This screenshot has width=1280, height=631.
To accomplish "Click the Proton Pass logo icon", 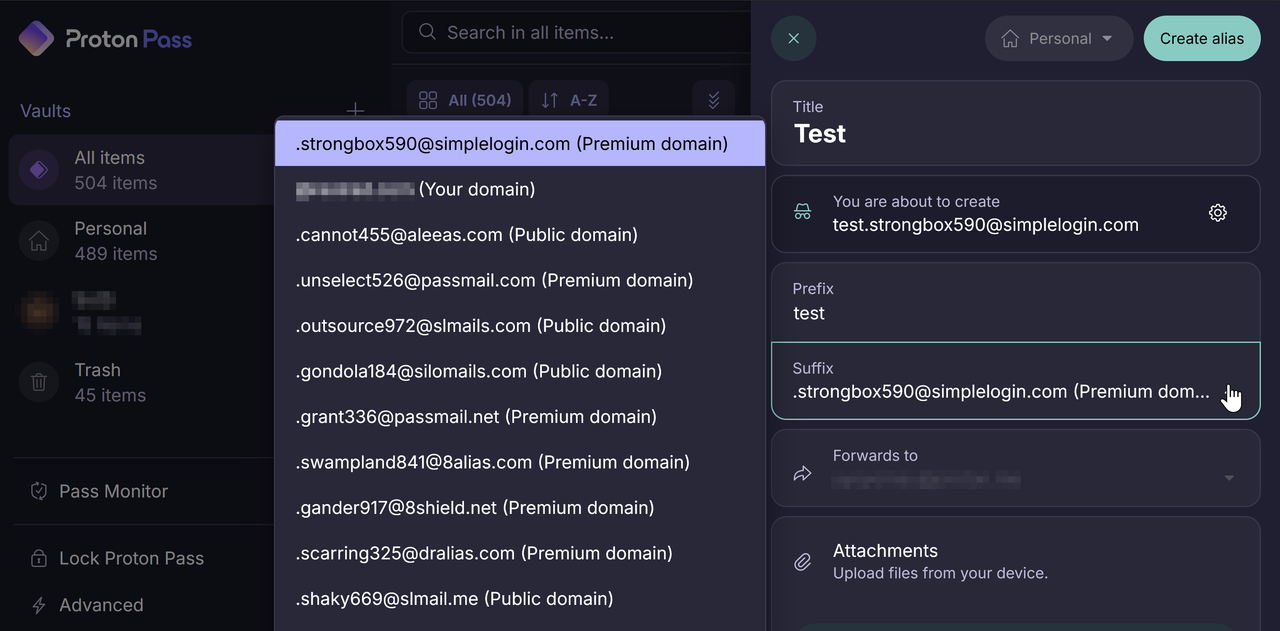I will pyautogui.click(x=36, y=39).
